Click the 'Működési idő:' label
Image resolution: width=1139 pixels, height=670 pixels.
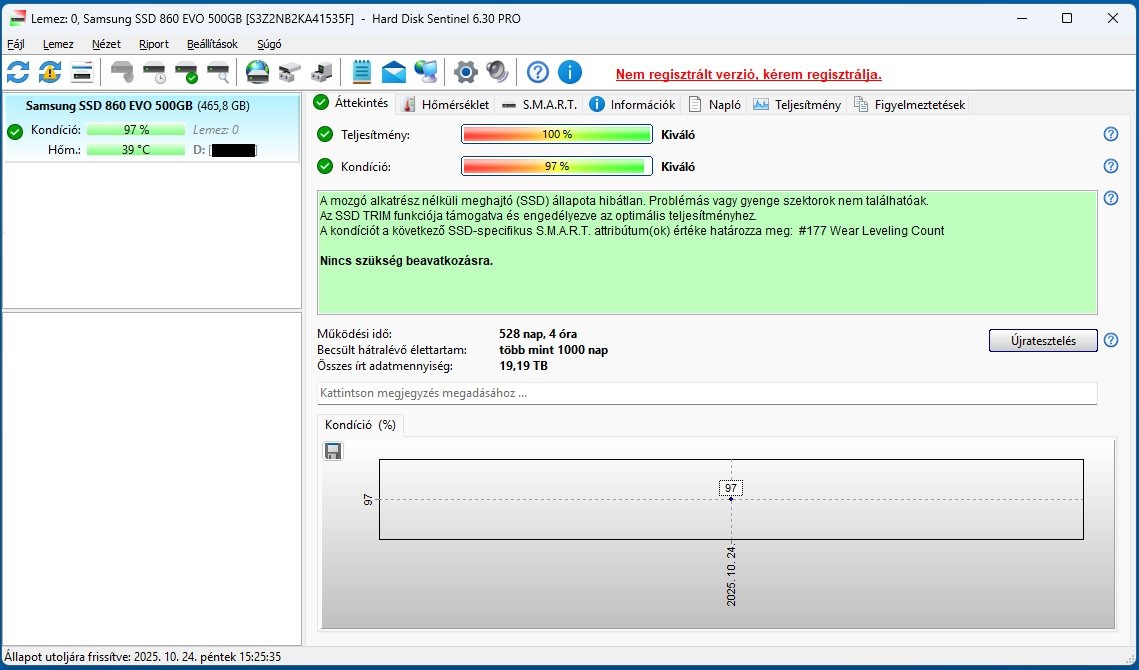click(x=354, y=334)
